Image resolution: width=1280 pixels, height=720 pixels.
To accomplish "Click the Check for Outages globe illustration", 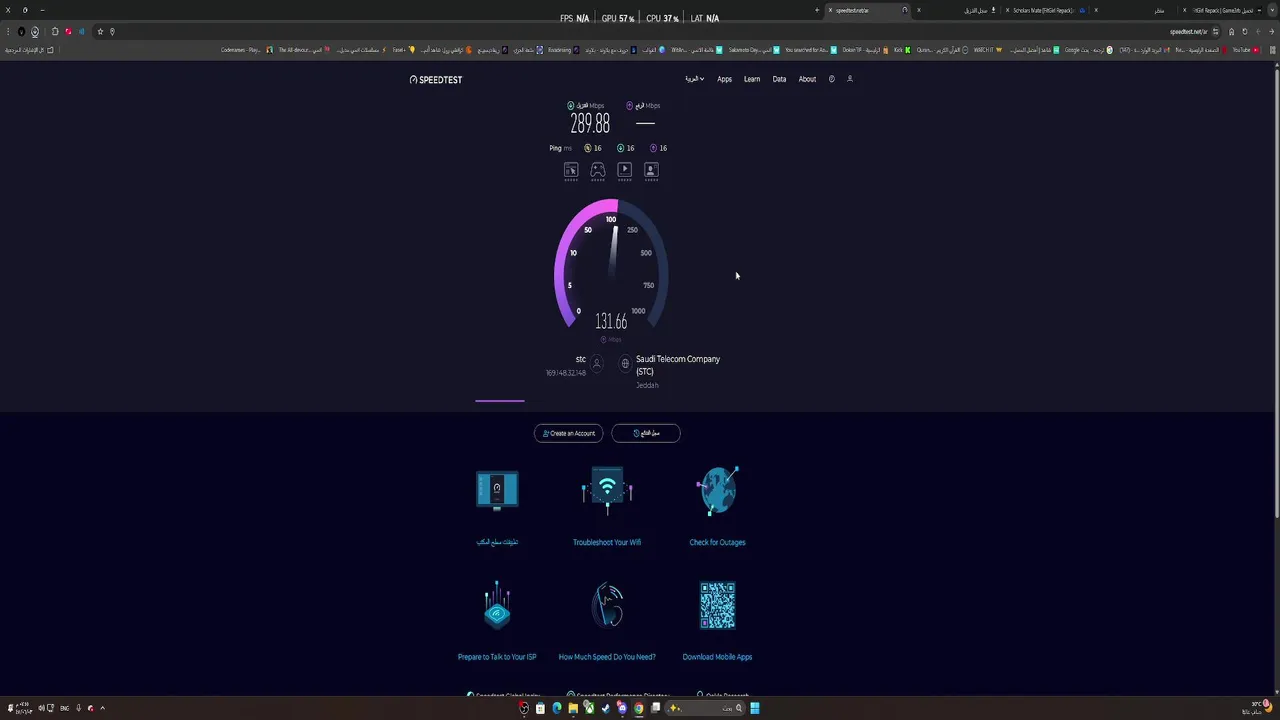I will point(718,490).
